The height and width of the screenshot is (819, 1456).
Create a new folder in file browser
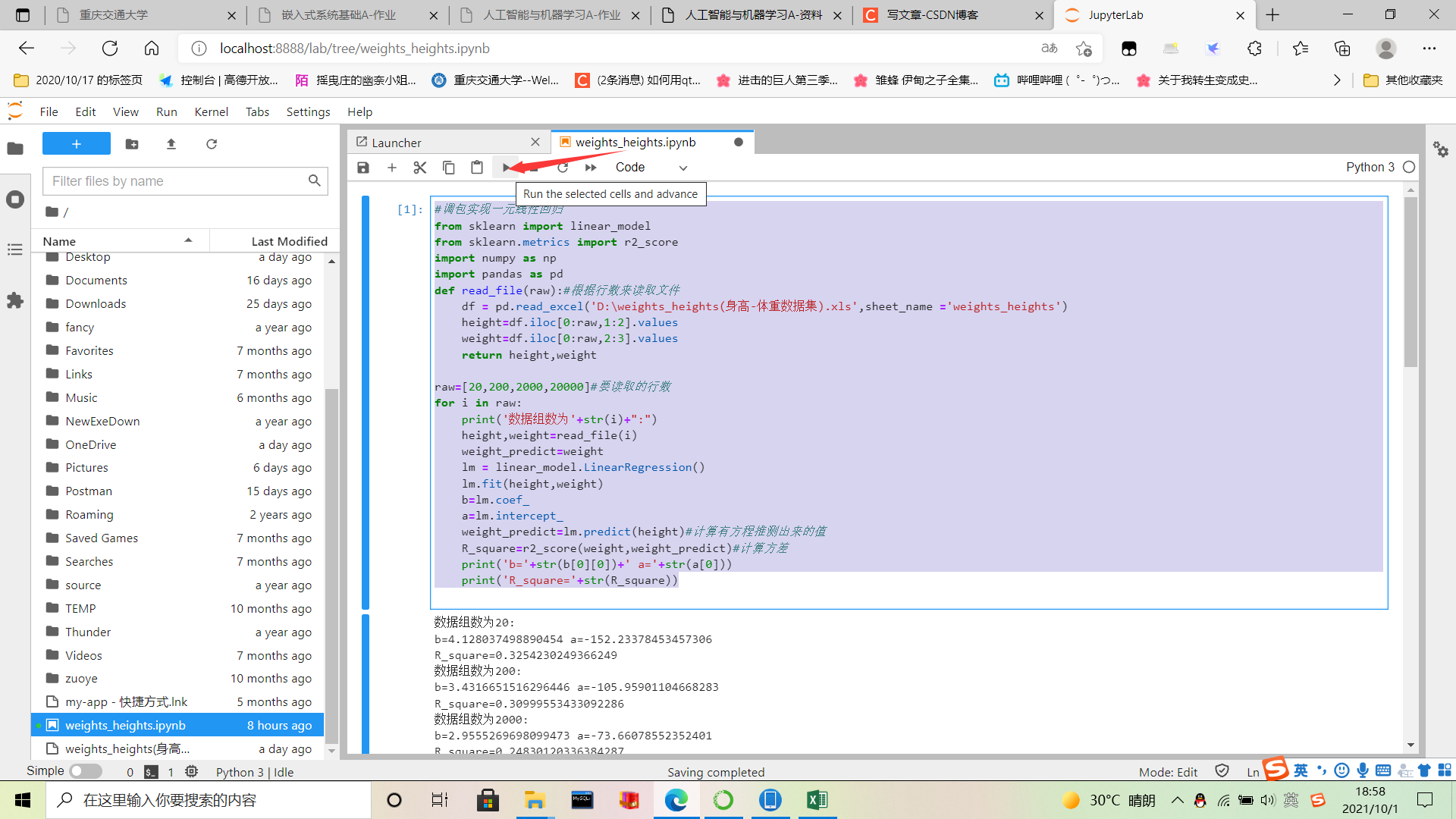tap(132, 144)
